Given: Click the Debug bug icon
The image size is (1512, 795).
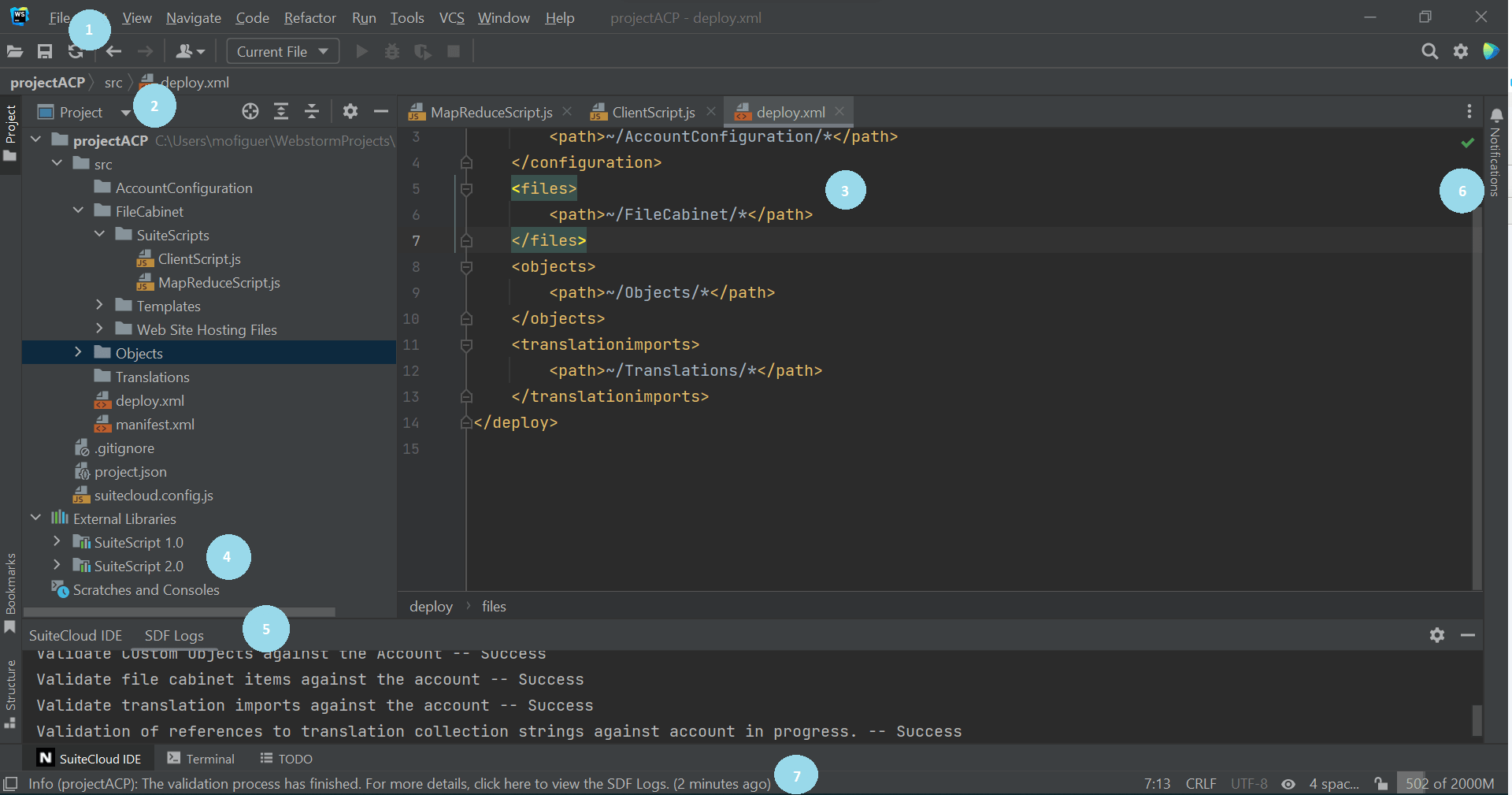Looking at the screenshot, I should coord(392,52).
